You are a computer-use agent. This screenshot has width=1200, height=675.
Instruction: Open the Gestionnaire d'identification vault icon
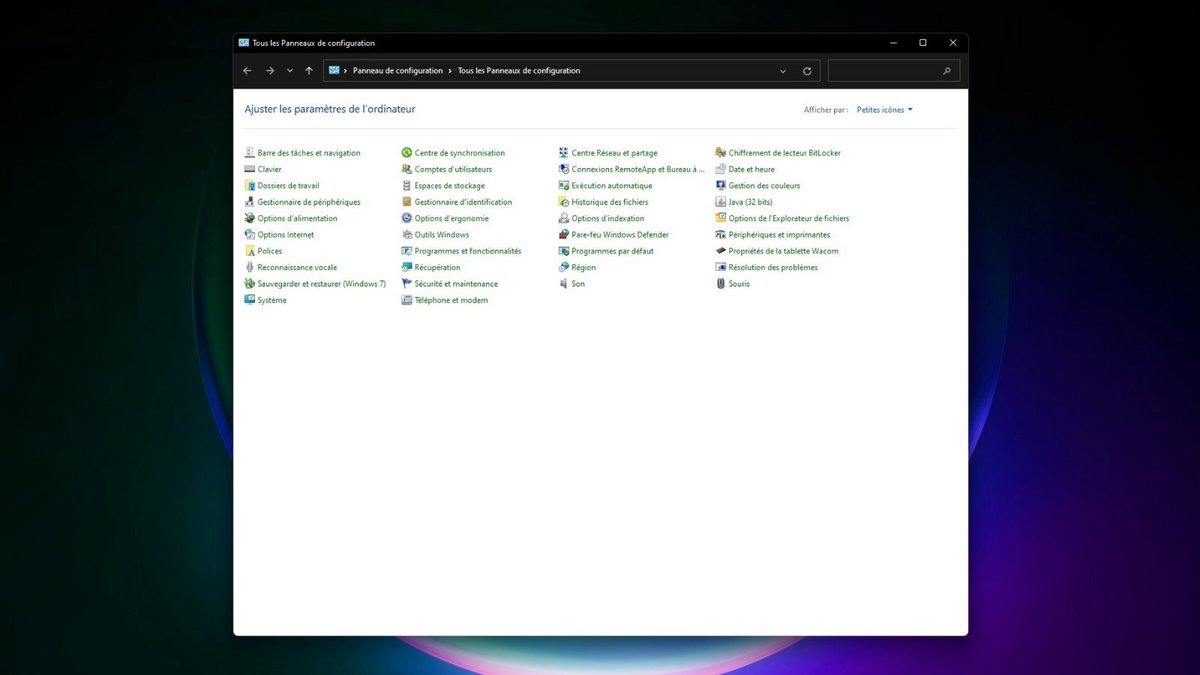407,202
